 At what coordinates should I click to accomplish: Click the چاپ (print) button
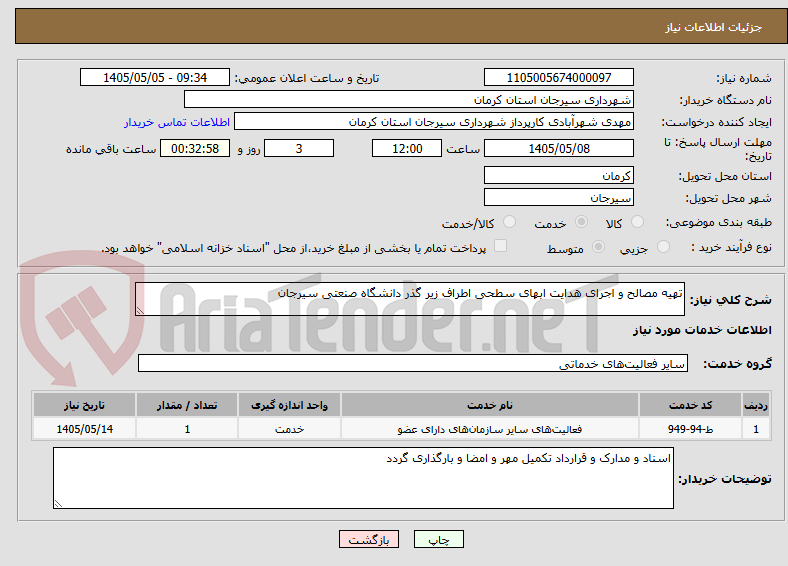(x=438, y=539)
